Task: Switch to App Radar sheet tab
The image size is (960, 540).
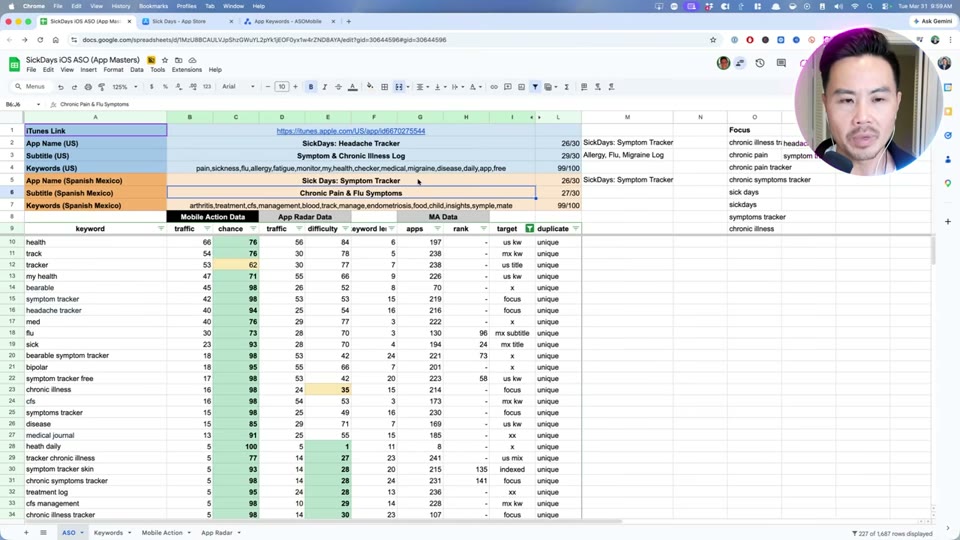Action: pos(217,533)
